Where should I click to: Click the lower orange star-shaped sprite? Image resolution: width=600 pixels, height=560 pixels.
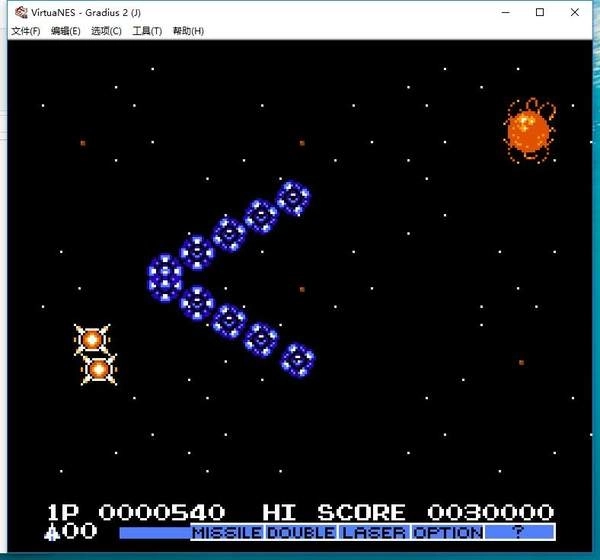[98, 370]
